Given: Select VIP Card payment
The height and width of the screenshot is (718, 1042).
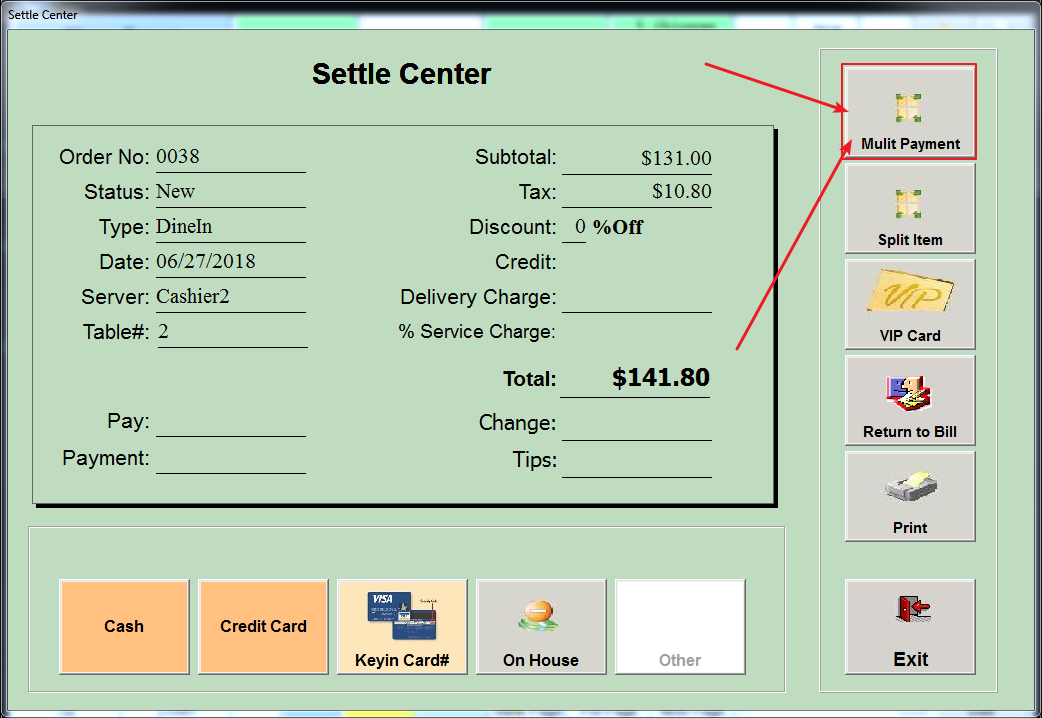Looking at the screenshot, I should click(x=910, y=304).
